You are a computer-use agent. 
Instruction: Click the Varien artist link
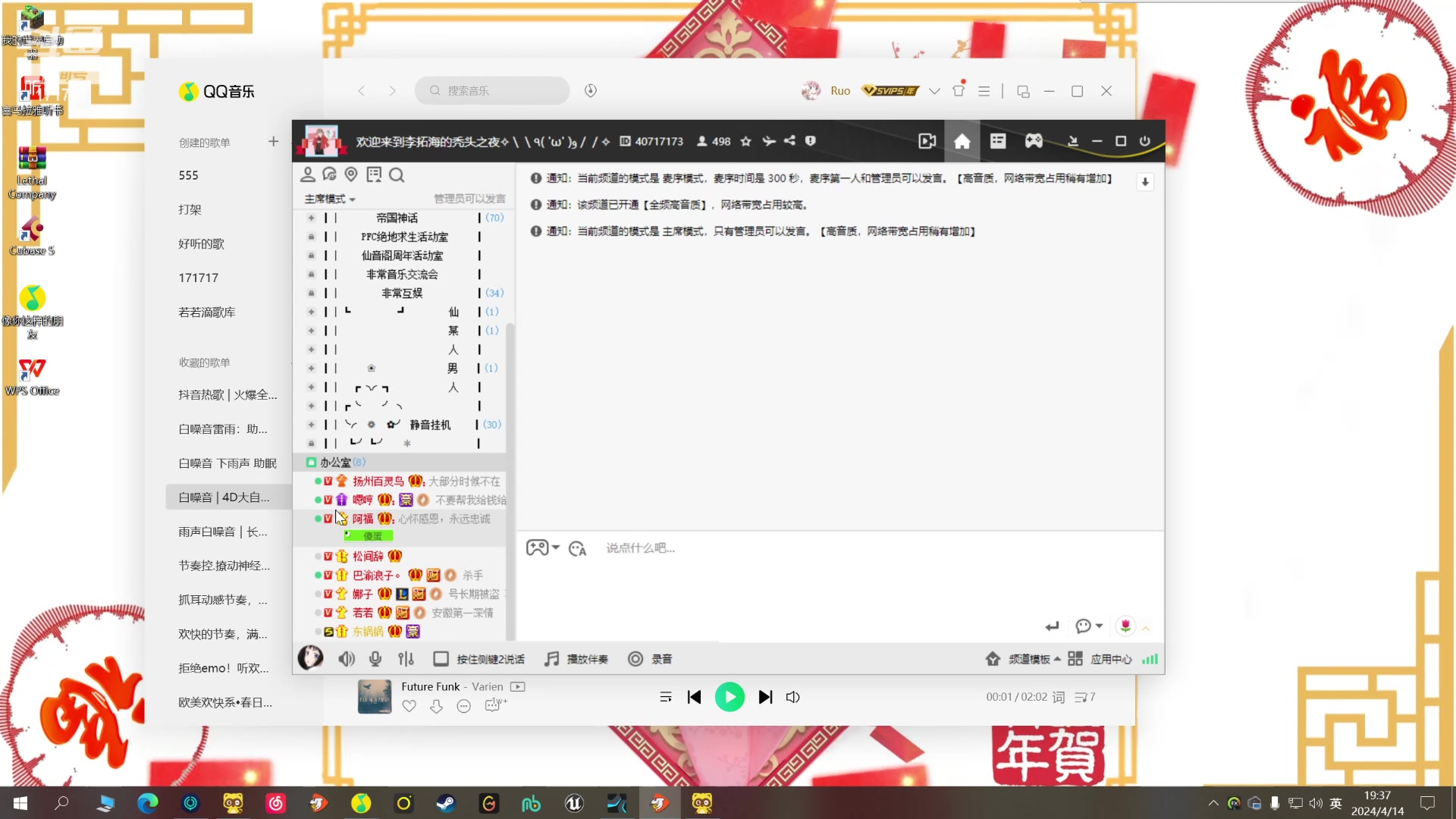pos(487,686)
